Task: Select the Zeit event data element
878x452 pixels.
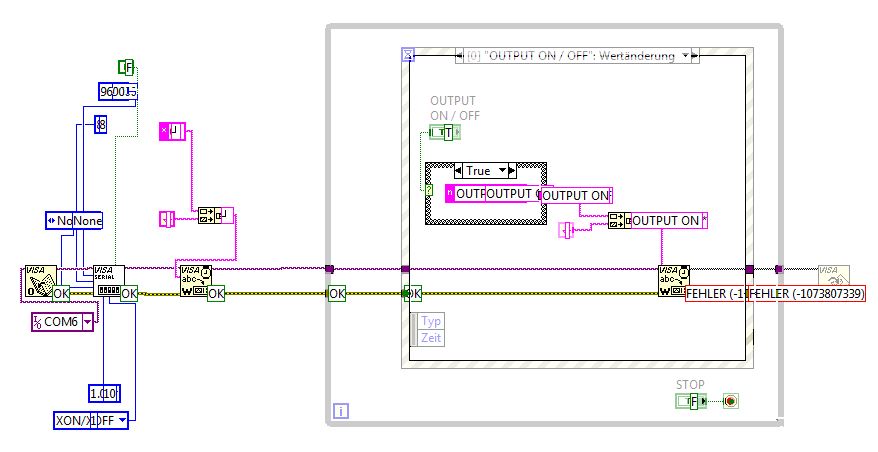Action: pos(431,338)
